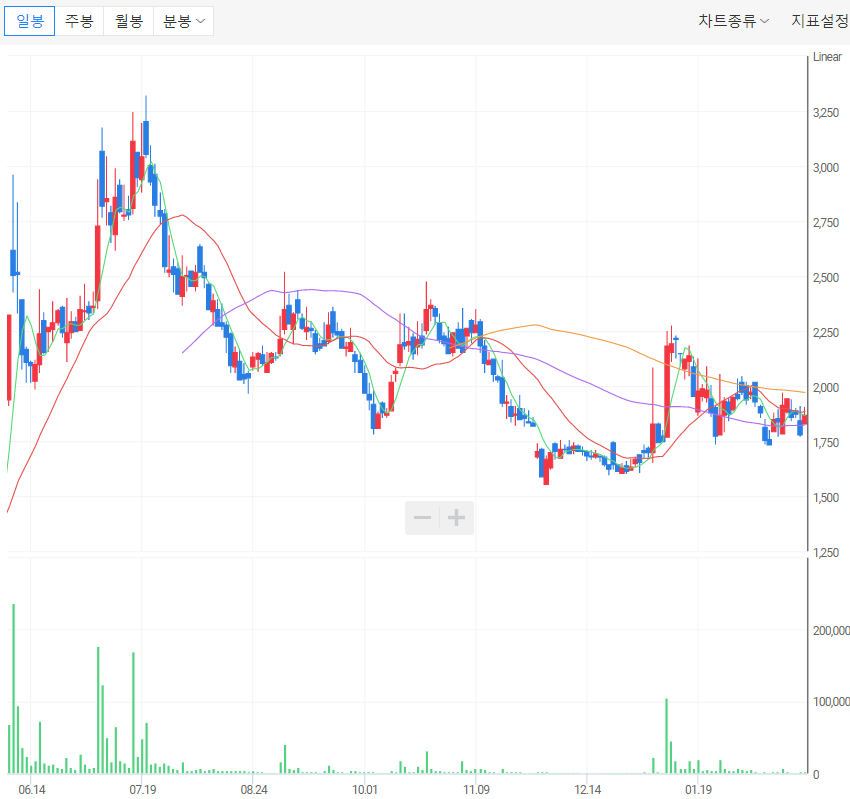Click the 3,000 price axis label

coord(826,168)
